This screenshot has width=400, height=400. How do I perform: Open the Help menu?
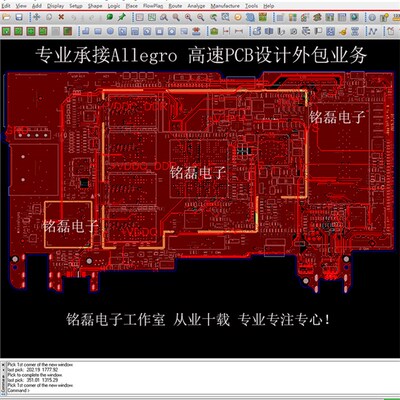pyautogui.click(x=268, y=6)
